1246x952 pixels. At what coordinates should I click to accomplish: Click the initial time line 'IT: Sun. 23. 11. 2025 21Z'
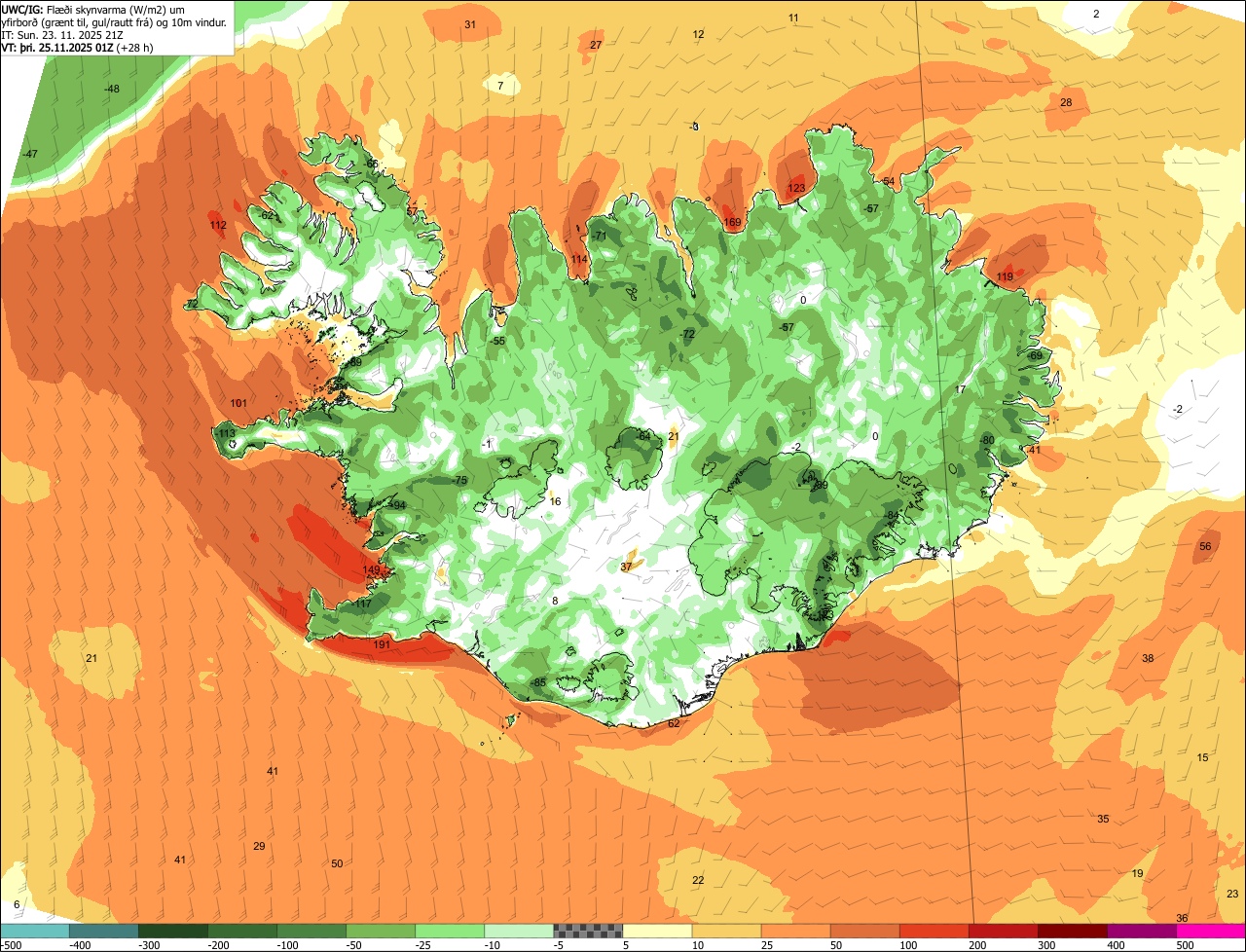[61, 34]
